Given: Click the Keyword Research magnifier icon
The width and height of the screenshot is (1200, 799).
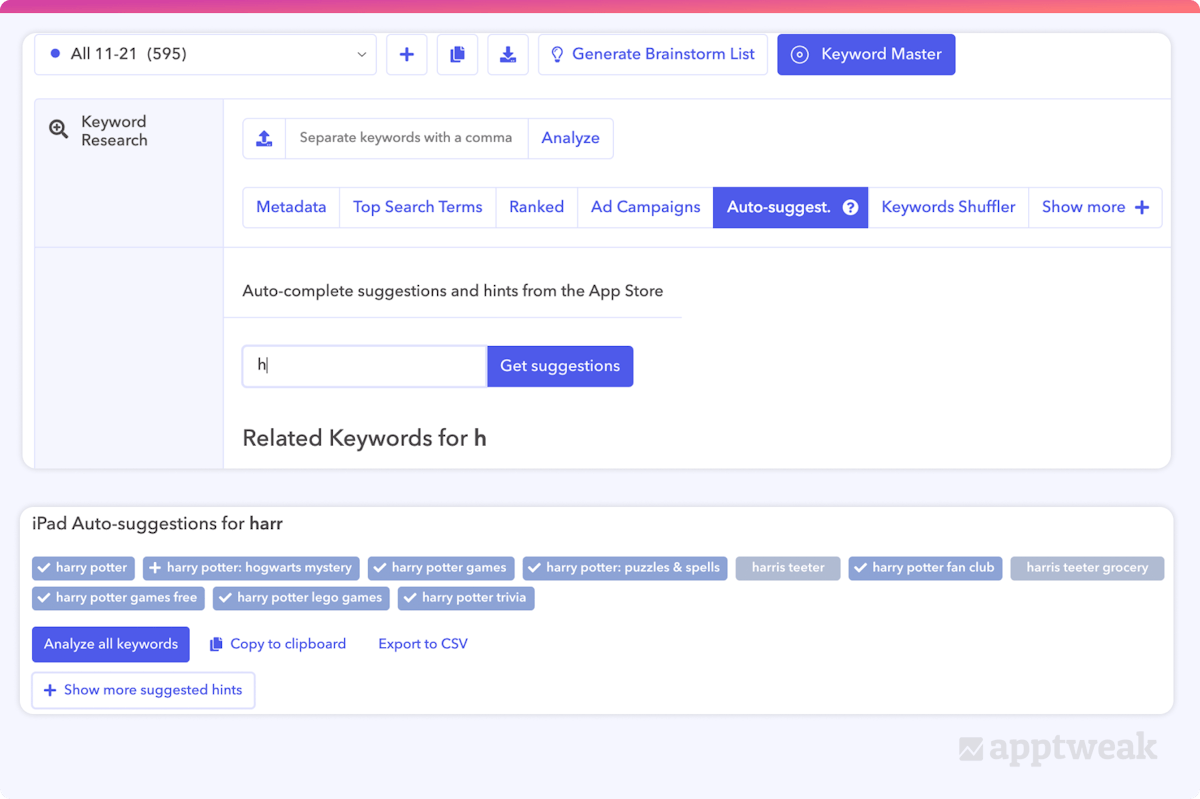Looking at the screenshot, I should (x=59, y=129).
